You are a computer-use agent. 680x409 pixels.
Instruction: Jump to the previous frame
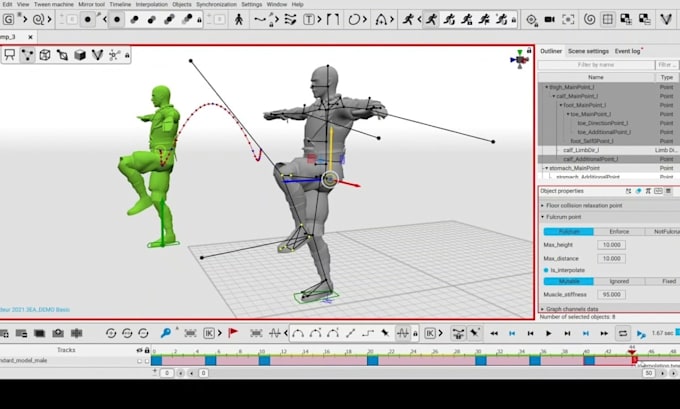[x=530, y=334]
